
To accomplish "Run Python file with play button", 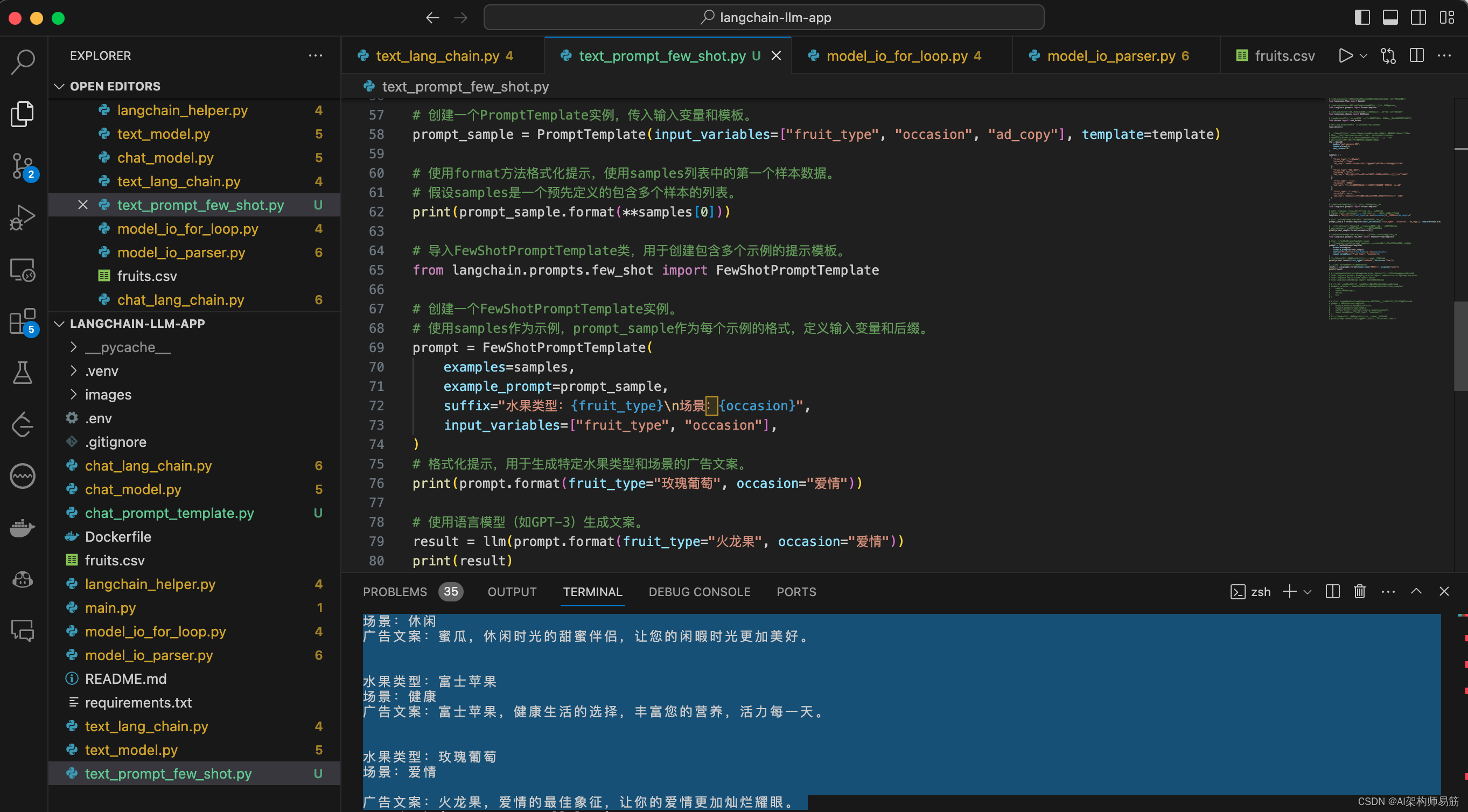I will [1345, 55].
